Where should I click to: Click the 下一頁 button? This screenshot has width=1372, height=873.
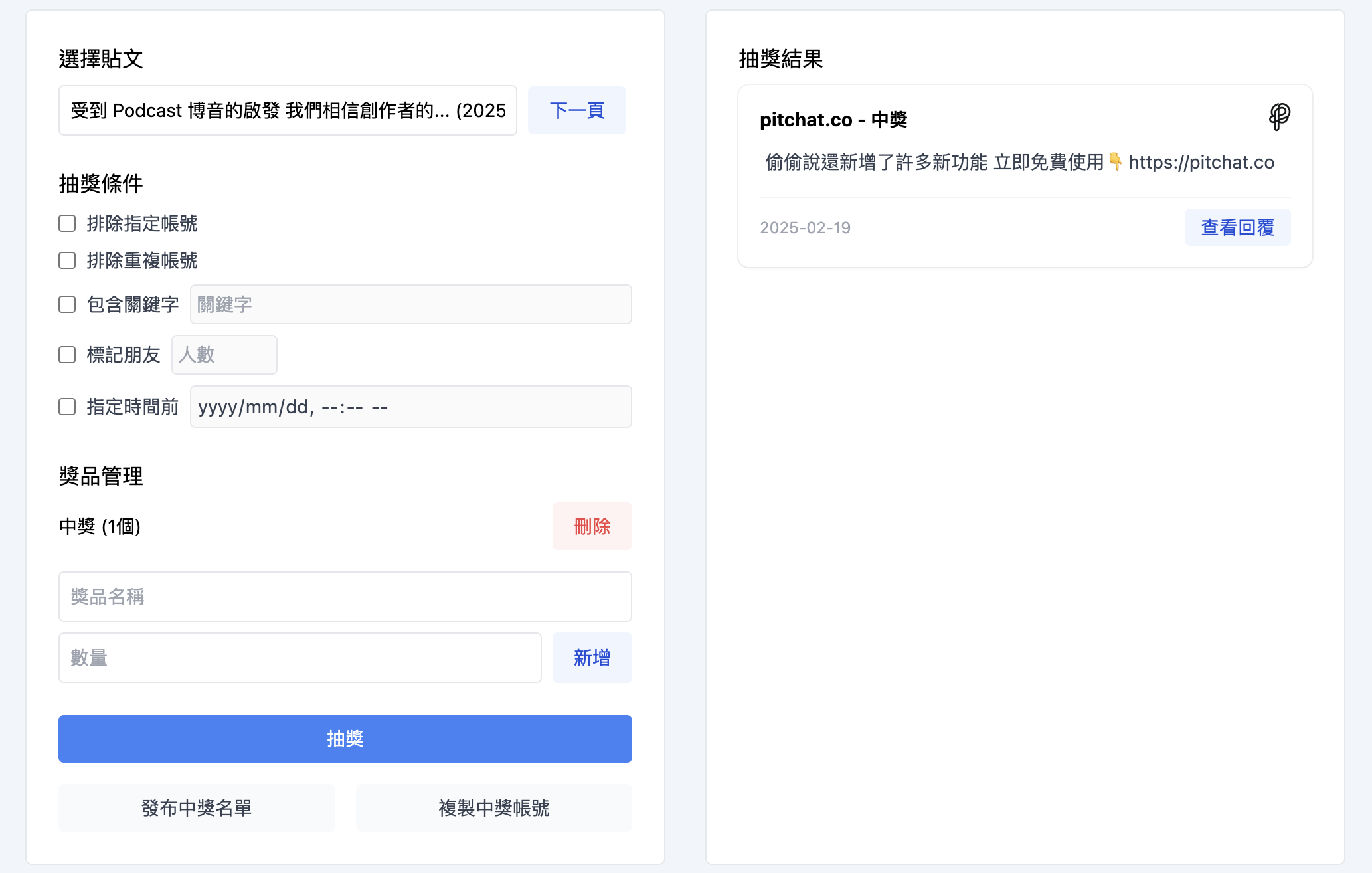pos(576,110)
